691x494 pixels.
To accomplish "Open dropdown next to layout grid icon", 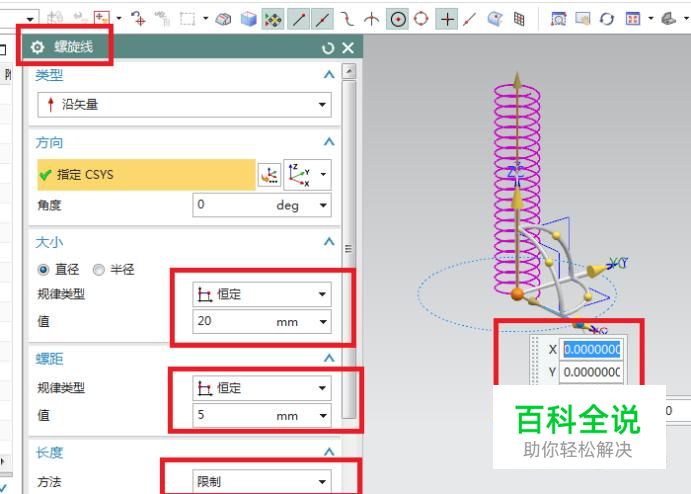I will (x=650, y=19).
